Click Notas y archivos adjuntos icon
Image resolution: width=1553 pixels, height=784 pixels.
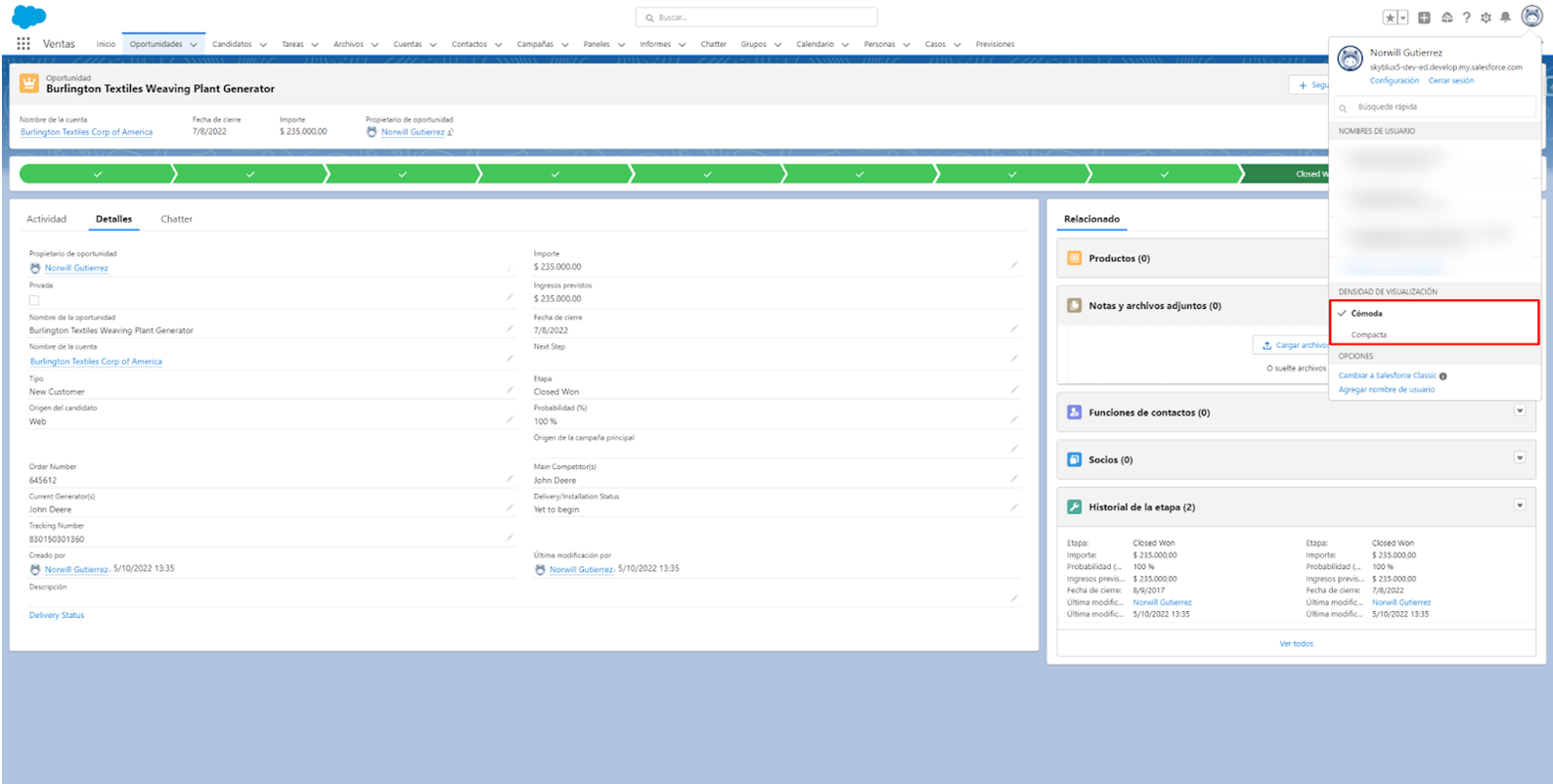[1074, 305]
